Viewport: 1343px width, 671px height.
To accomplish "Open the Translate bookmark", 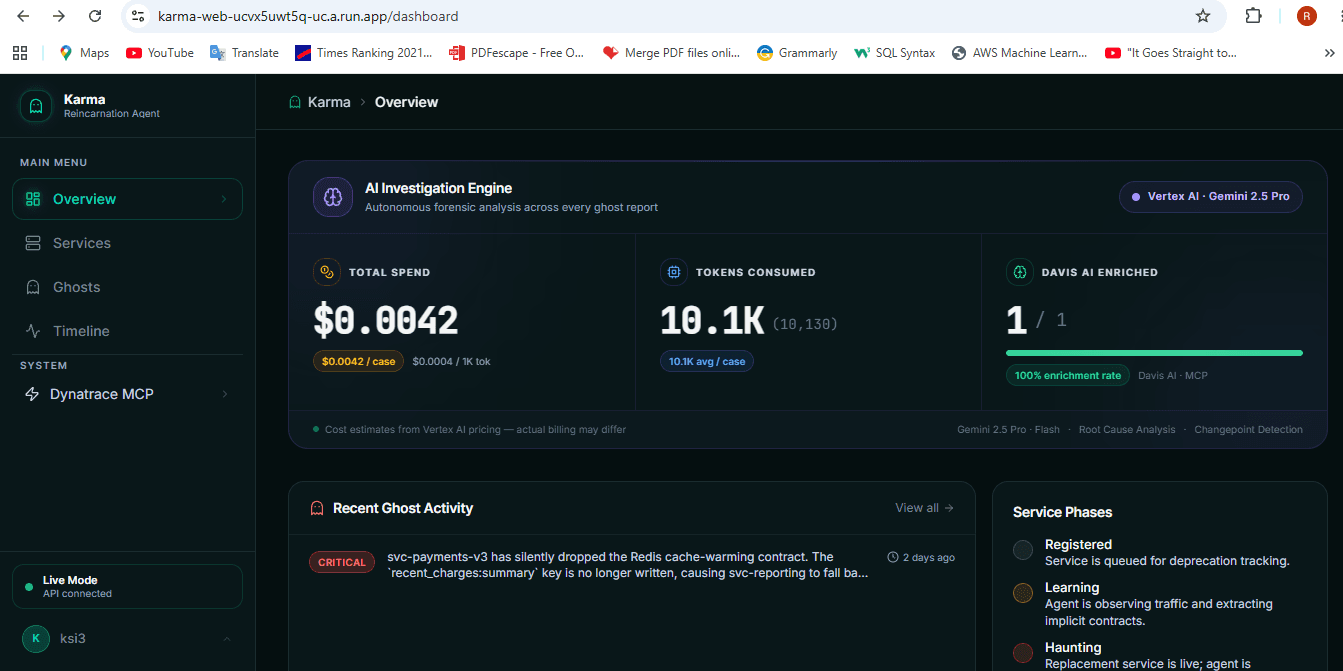I will tap(244, 53).
